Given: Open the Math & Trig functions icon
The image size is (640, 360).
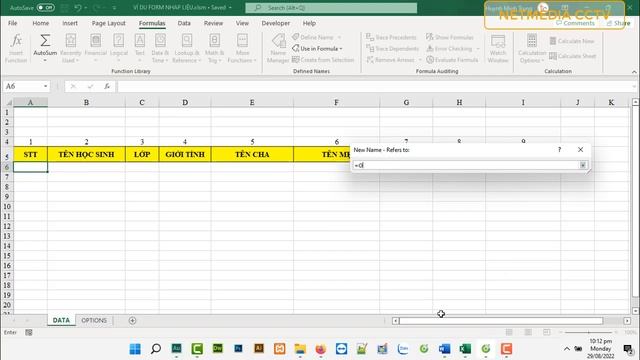Looking at the screenshot, I should (214, 40).
